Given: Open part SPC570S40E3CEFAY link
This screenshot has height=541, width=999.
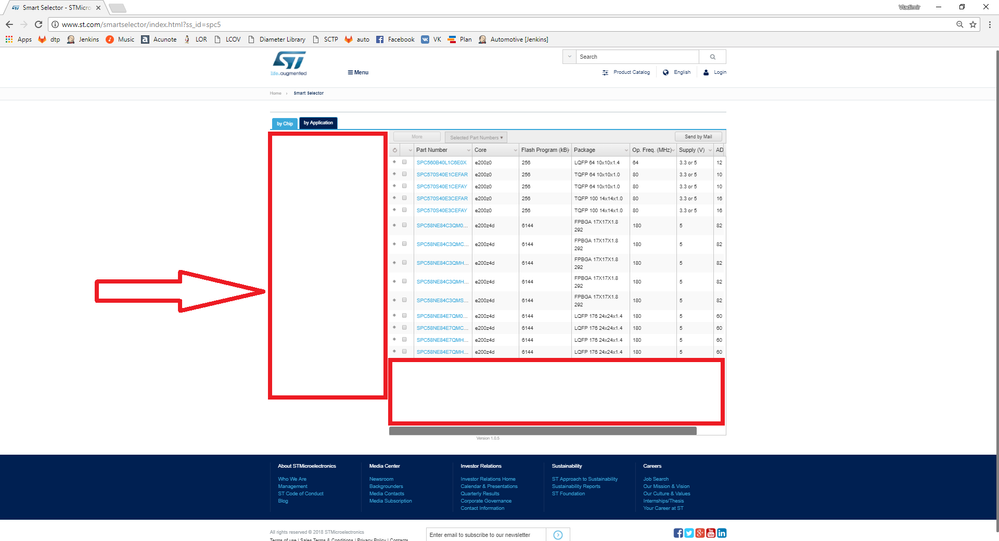Looking at the screenshot, I should coord(442,210).
